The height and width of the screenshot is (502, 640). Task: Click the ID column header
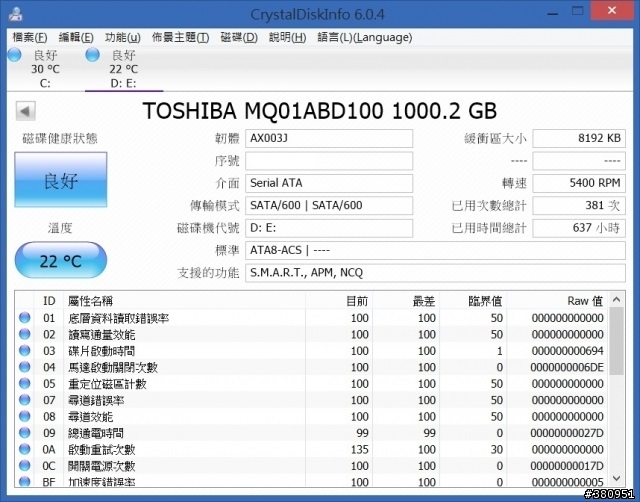point(49,301)
